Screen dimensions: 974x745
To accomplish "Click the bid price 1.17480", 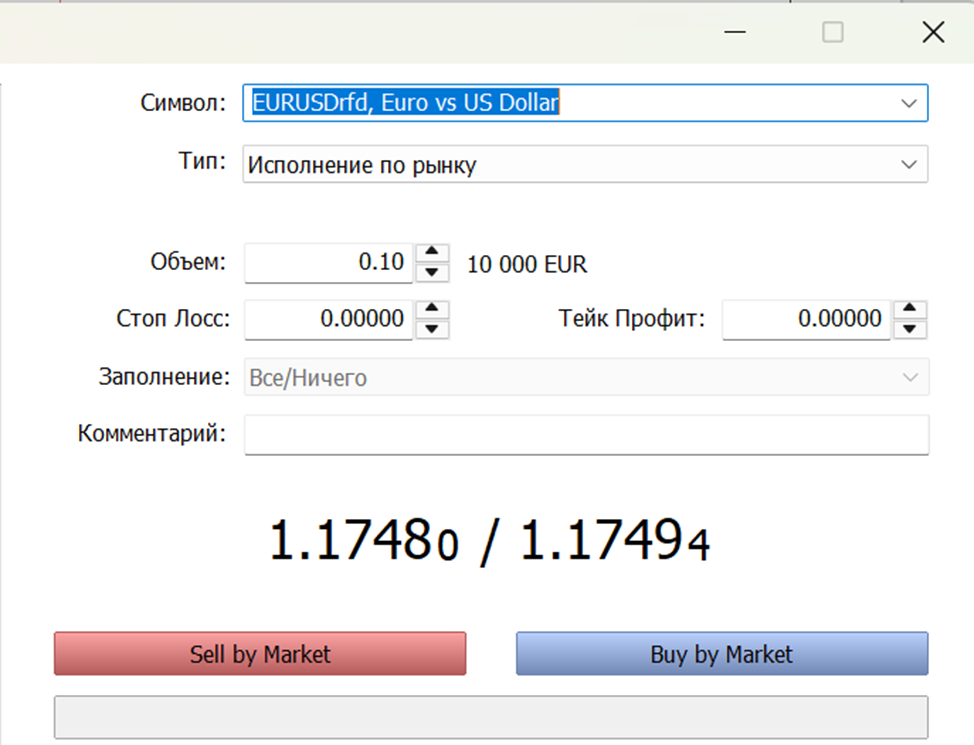I will click(364, 543).
